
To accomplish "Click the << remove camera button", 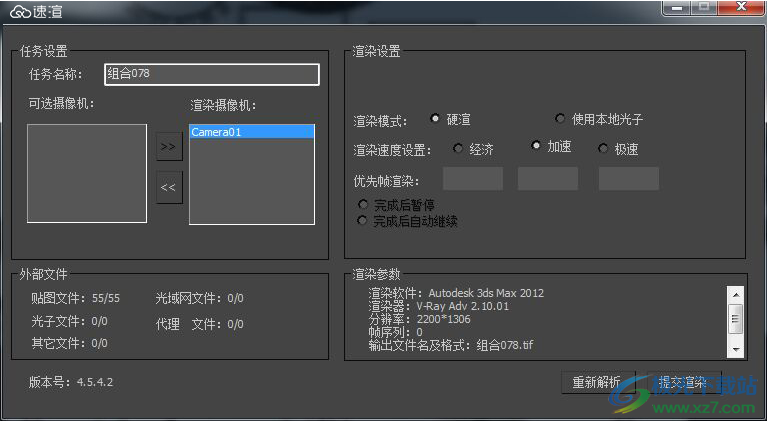I will (168, 187).
